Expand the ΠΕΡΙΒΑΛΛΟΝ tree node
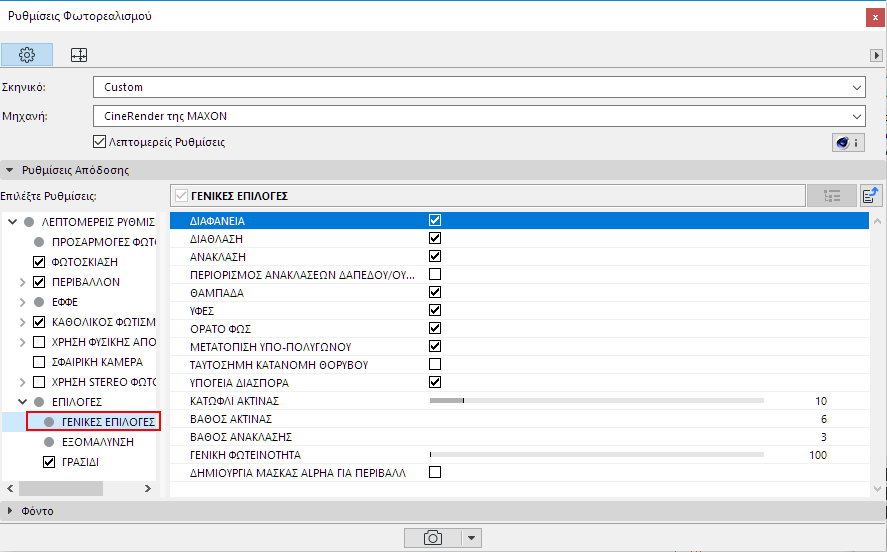The width and height of the screenshot is (887, 552). click(23, 282)
